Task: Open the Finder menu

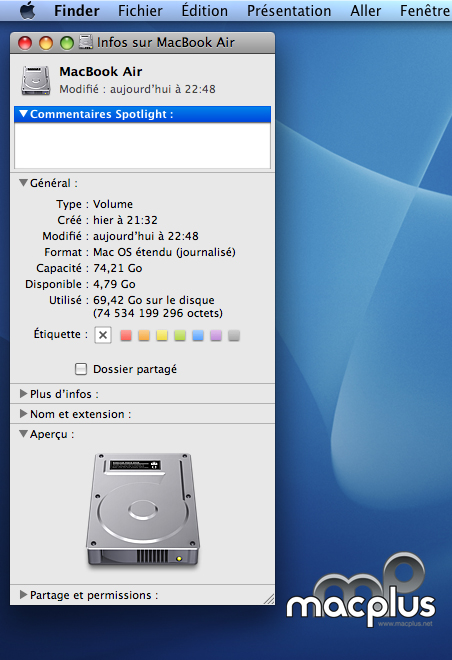Action: pos(77,11)
